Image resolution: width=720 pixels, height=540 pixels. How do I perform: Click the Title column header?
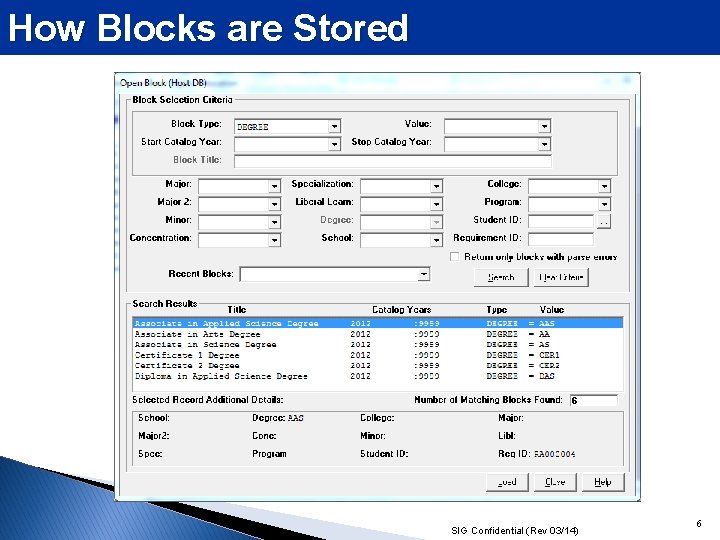pyautogui.click(x=236, y=310)
